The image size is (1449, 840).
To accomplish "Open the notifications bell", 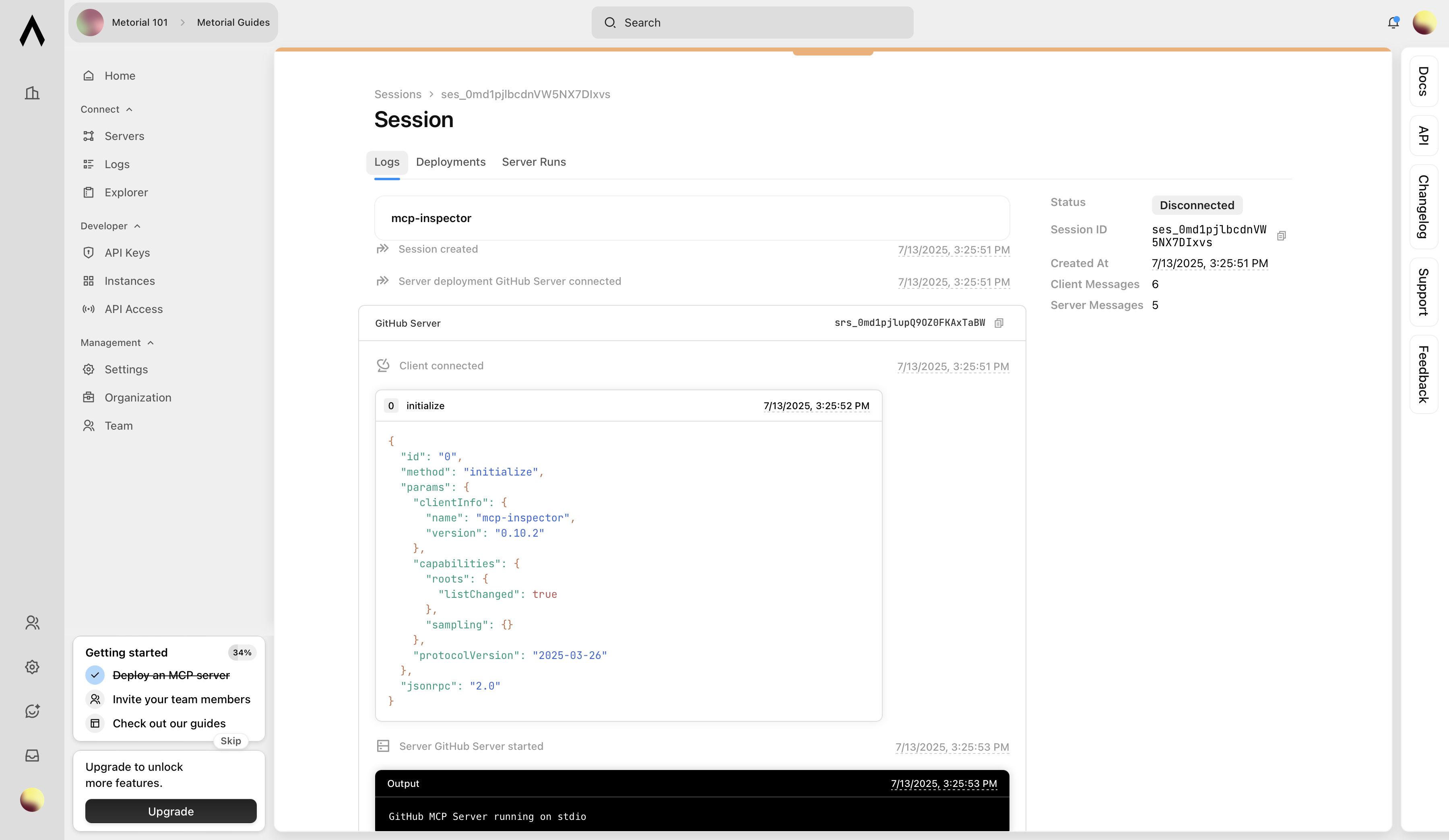I will [x=1393, y=23].
